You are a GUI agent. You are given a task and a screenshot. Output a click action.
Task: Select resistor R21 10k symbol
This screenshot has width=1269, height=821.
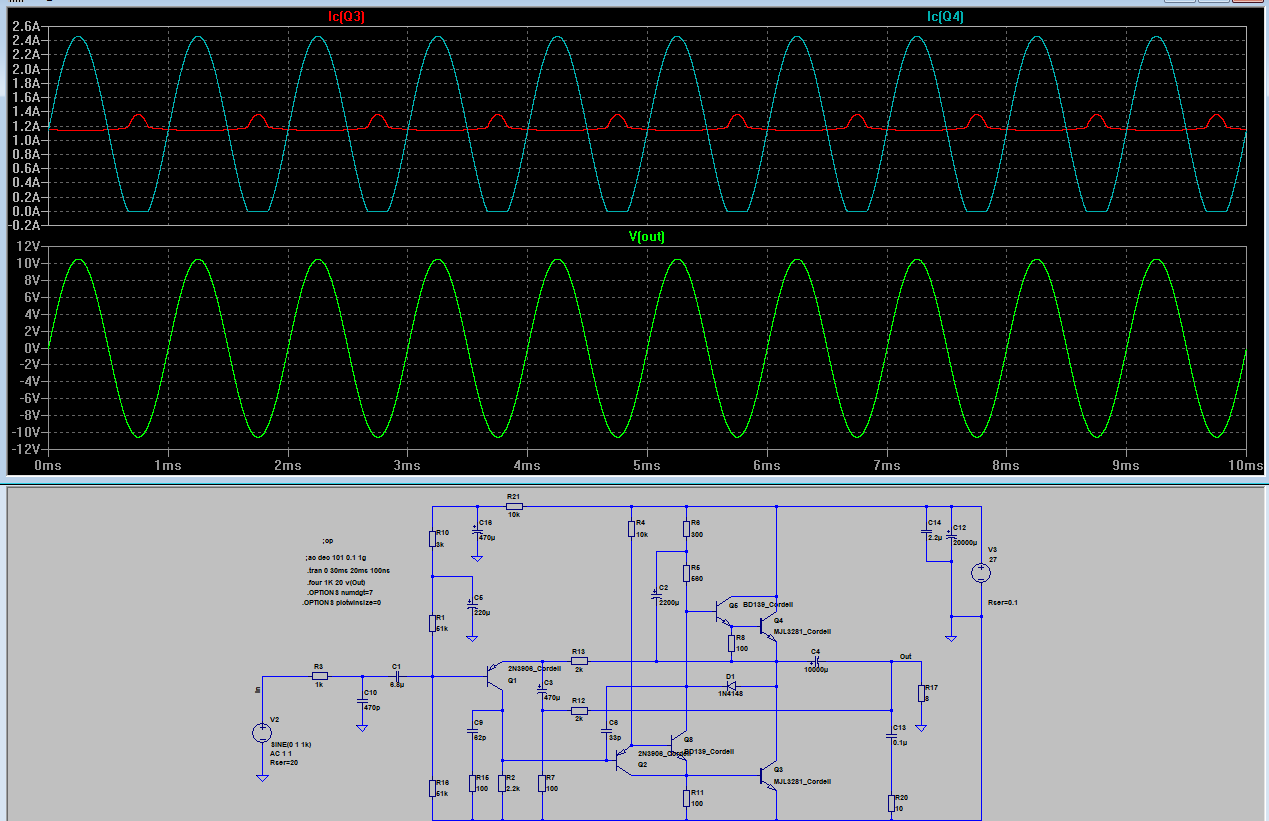(514, 506)
